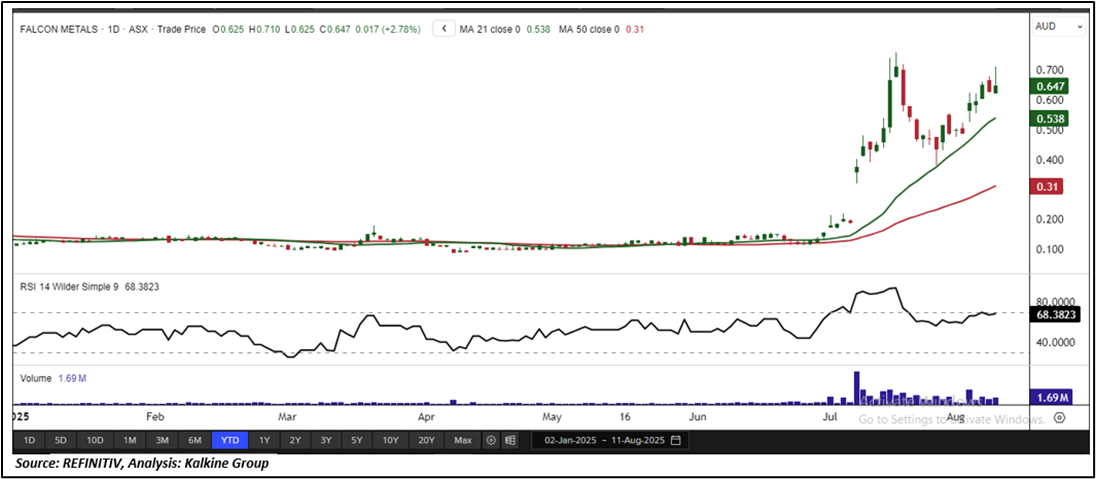Select the 5D time range
Image resolution: width=1096 pixels, height=479 pixels.
click(x=61, y=441)
